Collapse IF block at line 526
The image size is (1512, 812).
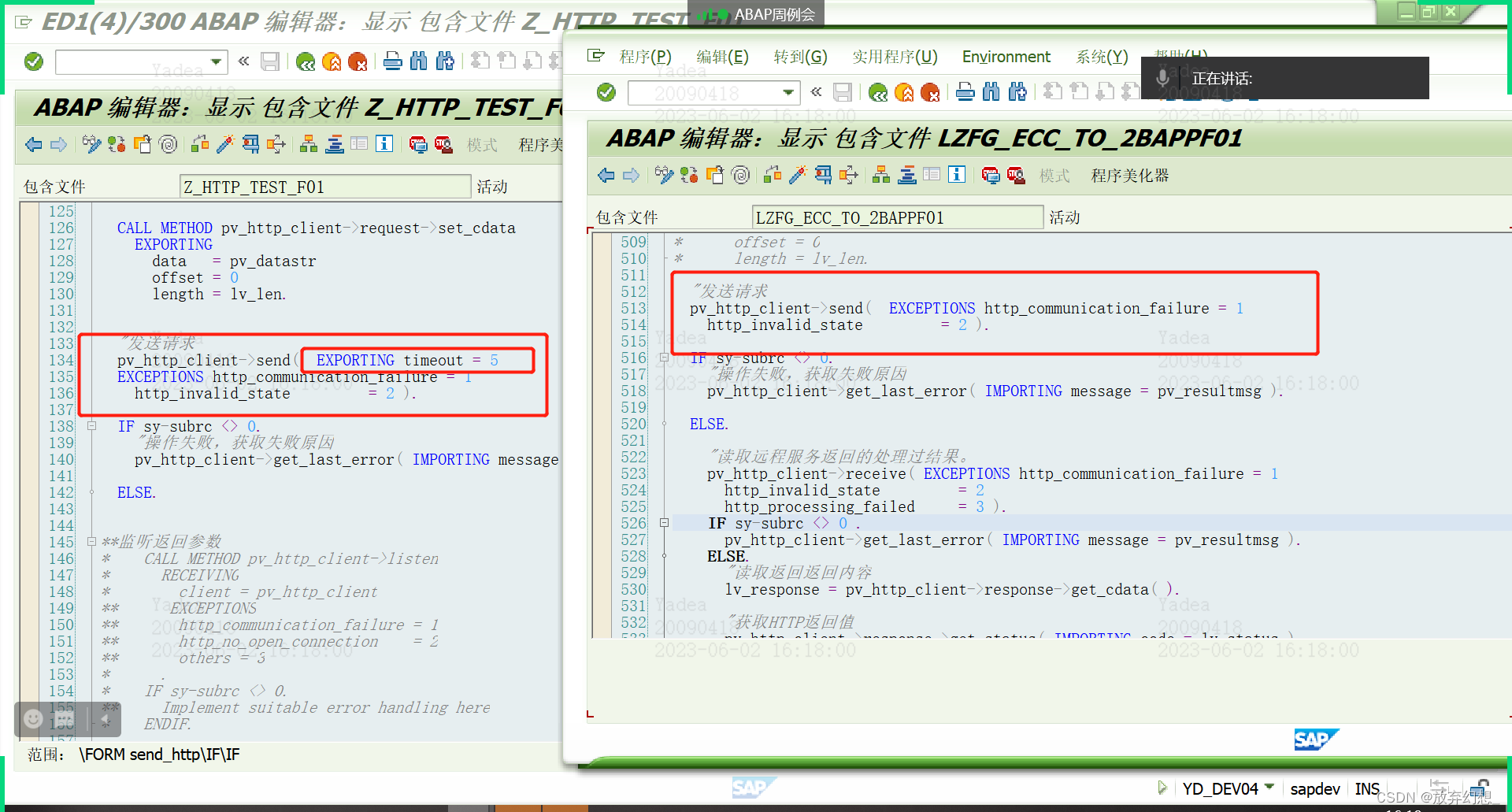tap(665, 523)
